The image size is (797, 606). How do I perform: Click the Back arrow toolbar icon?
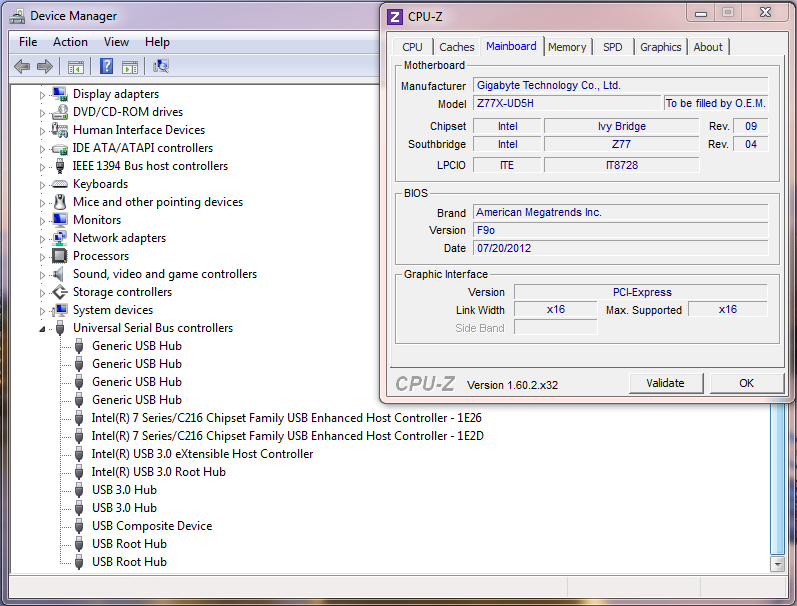click(22, 67)
